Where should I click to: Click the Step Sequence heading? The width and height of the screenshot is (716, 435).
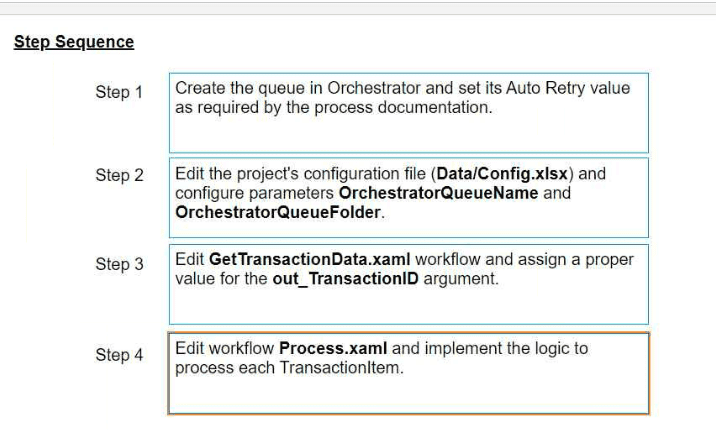tap(74, 42)
